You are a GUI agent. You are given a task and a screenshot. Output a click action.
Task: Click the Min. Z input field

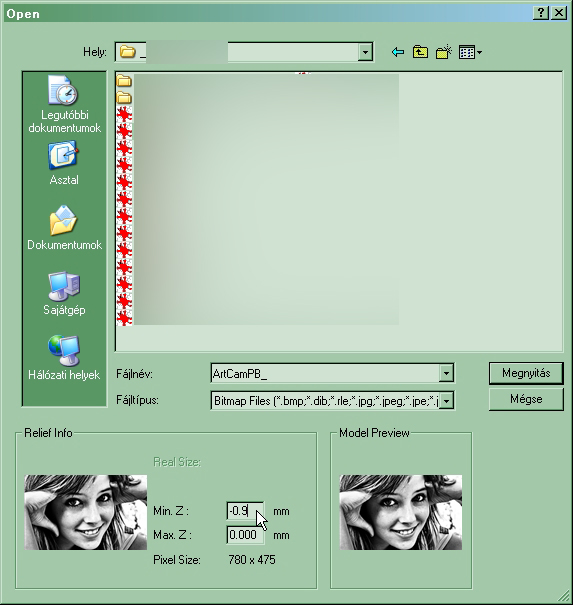click(245, 511)
